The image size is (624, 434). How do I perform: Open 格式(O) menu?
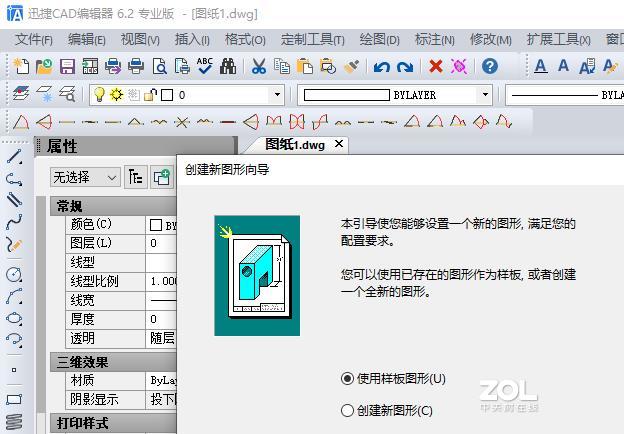coord(245,40)
